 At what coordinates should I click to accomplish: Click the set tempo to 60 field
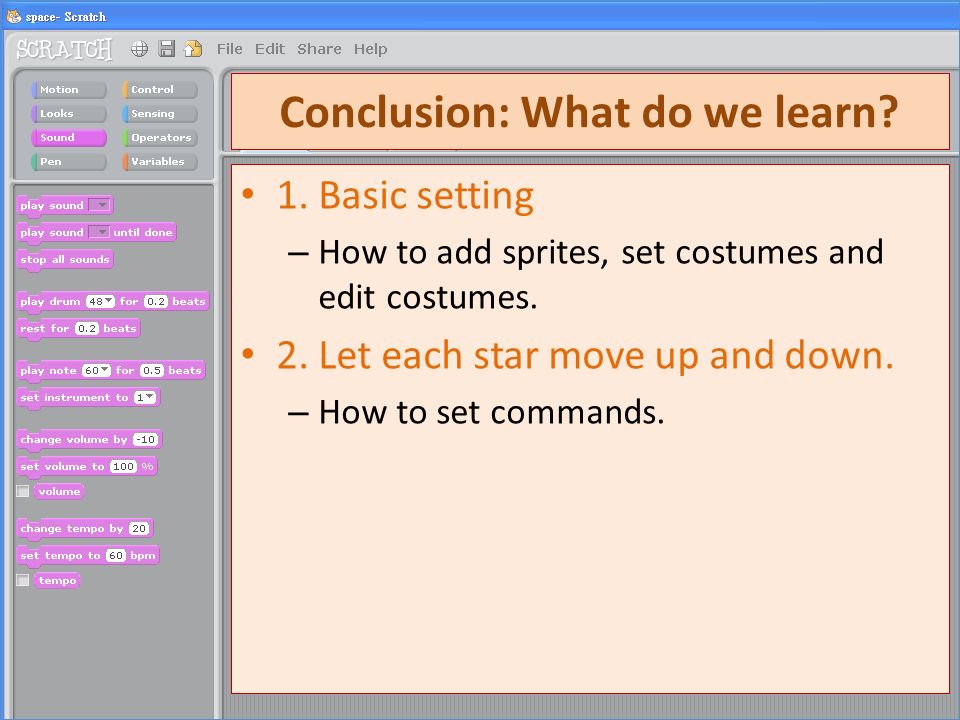point(116,555)
